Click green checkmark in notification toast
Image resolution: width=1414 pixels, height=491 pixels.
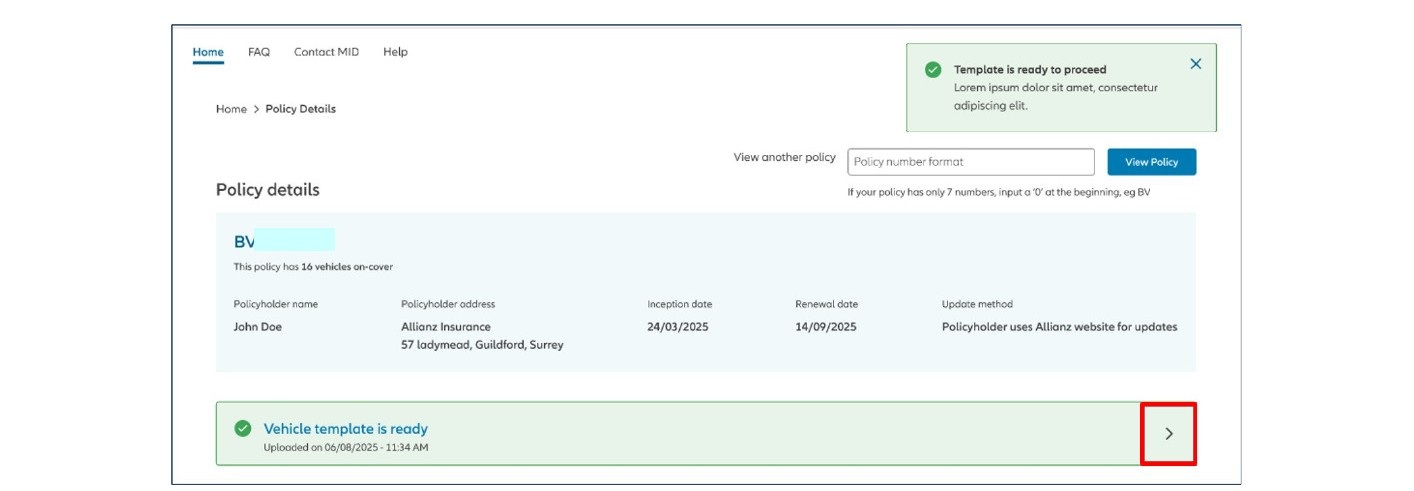933,70
